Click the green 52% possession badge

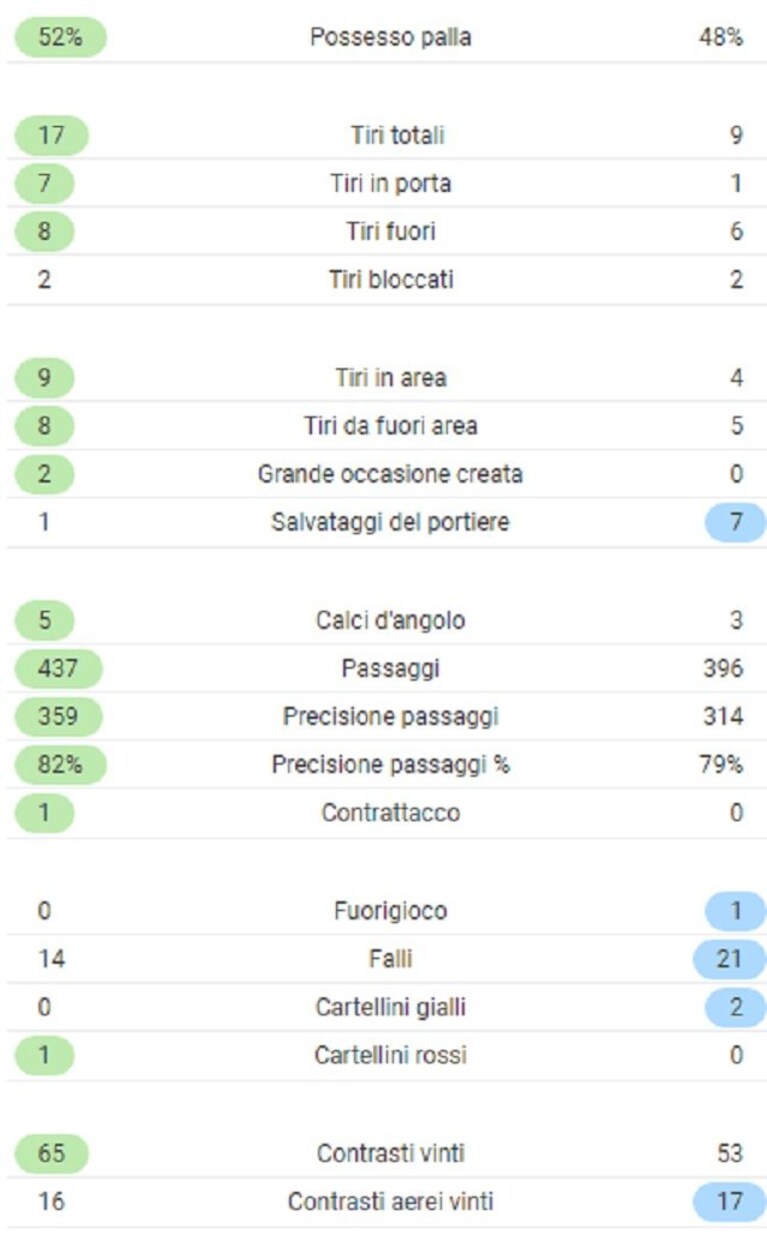point(59,38)
